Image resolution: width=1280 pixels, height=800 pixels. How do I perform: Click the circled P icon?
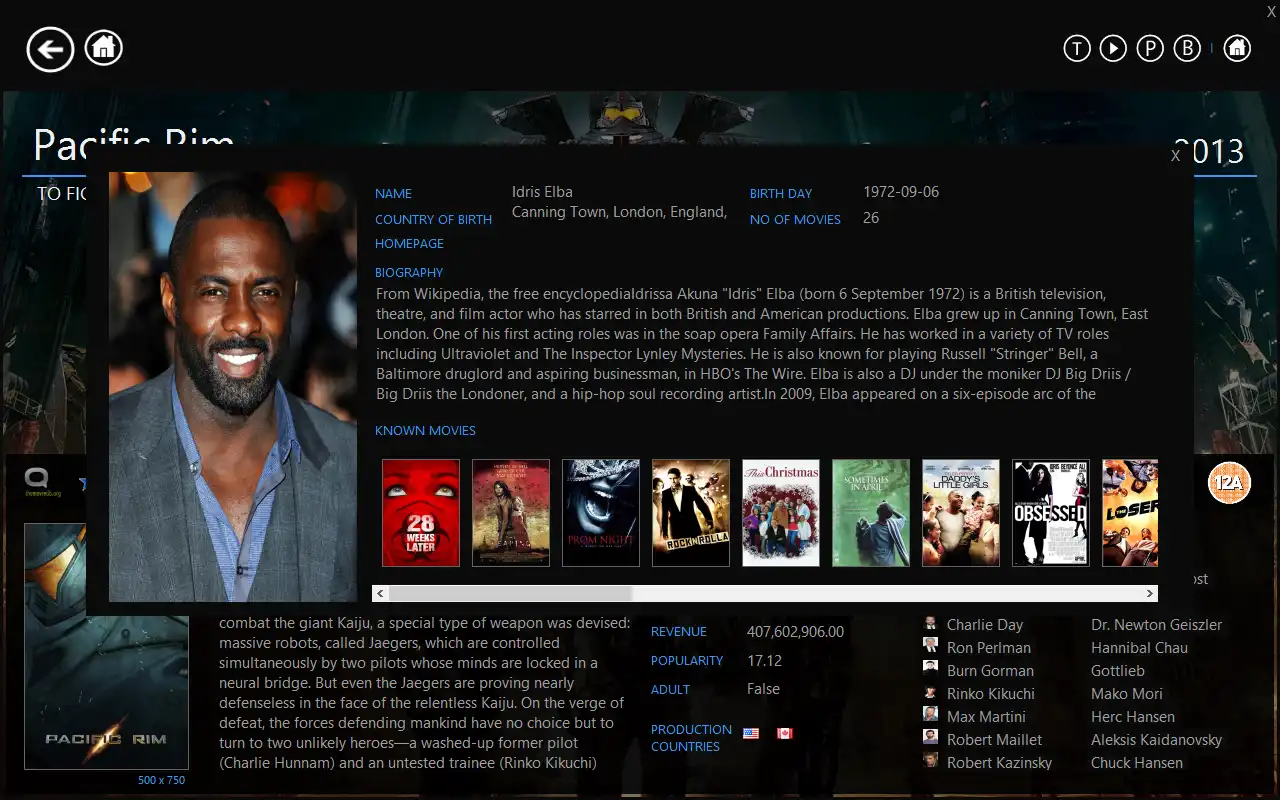coord(1150,48)
